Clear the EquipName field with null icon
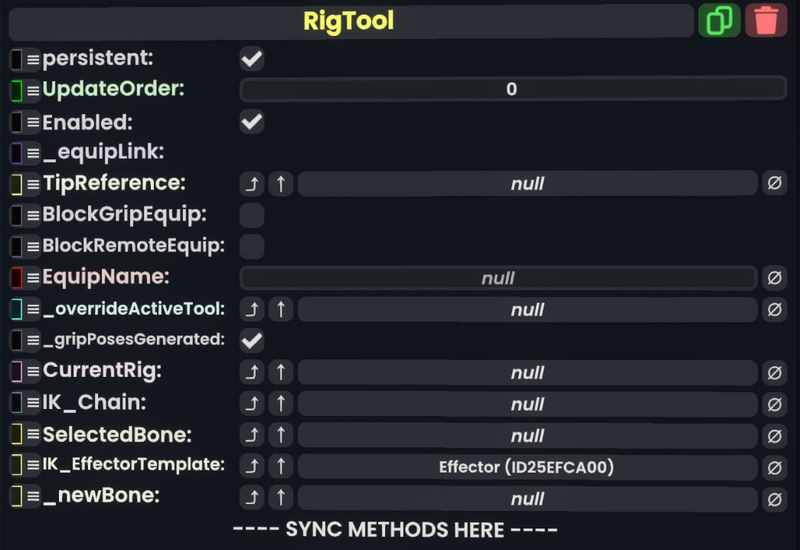The width and height of the screenshot is (800, 550). [774, 278]
